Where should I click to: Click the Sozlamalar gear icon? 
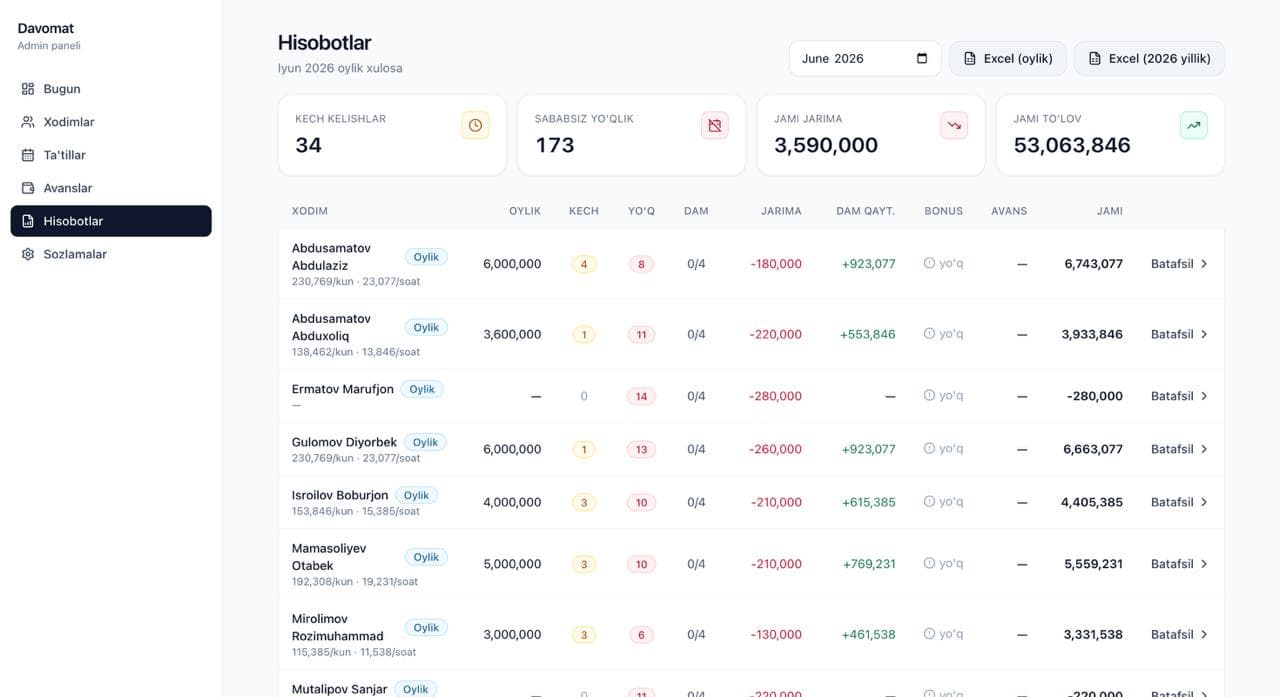tap(28, 254)
